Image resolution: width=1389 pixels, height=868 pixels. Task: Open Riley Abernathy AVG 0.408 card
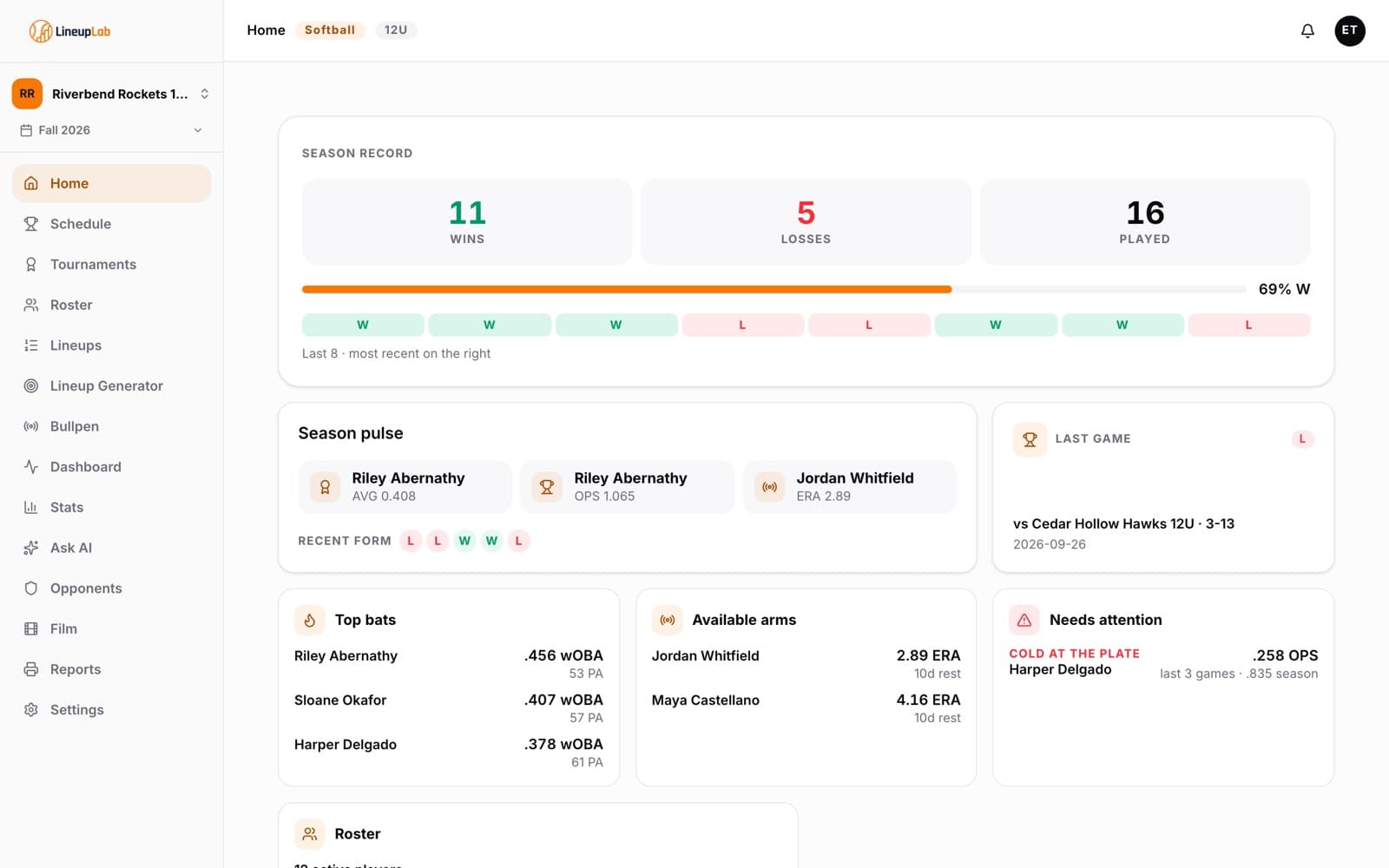click(x=405, y=487)
